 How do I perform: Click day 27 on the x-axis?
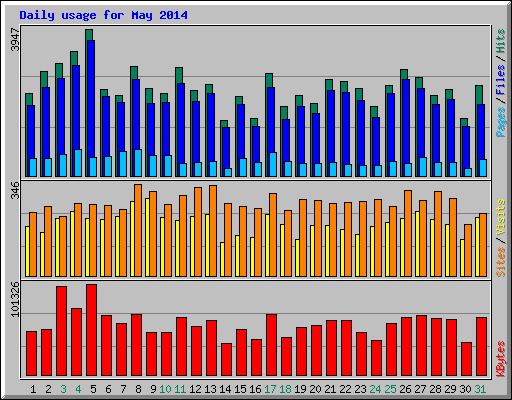[420, 389]
